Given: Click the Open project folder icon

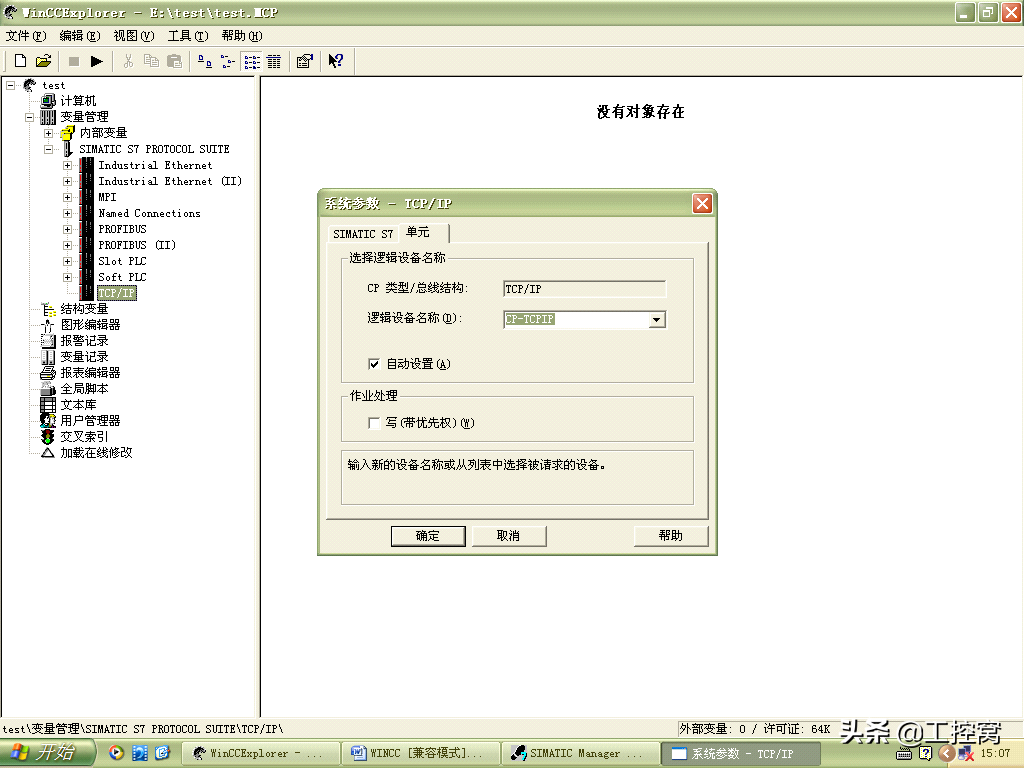Looking at the screenshot, I should click(x=43, y=61).
